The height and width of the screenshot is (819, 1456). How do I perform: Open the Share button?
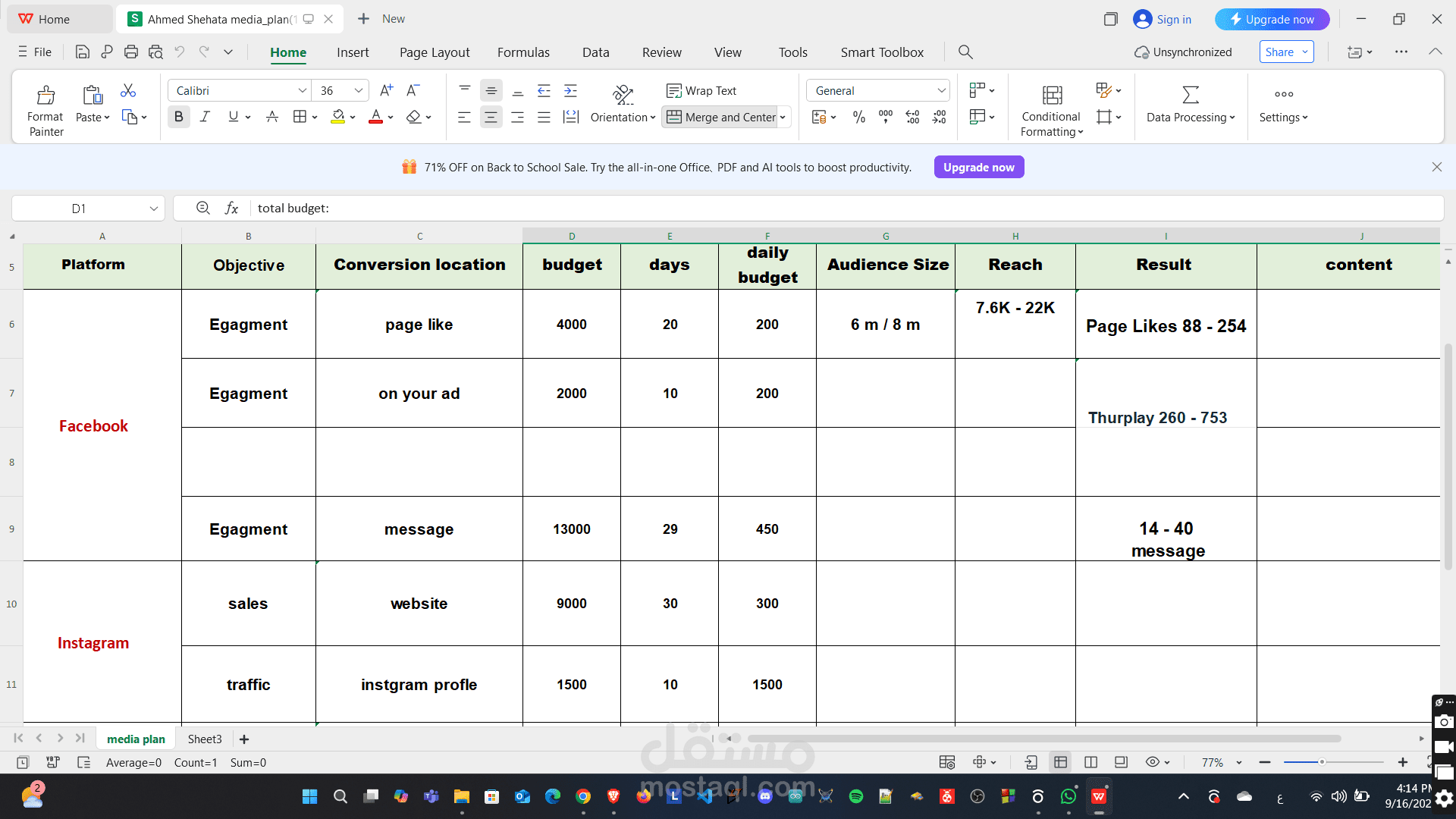pyautogui.click(x=1287, y=52)
